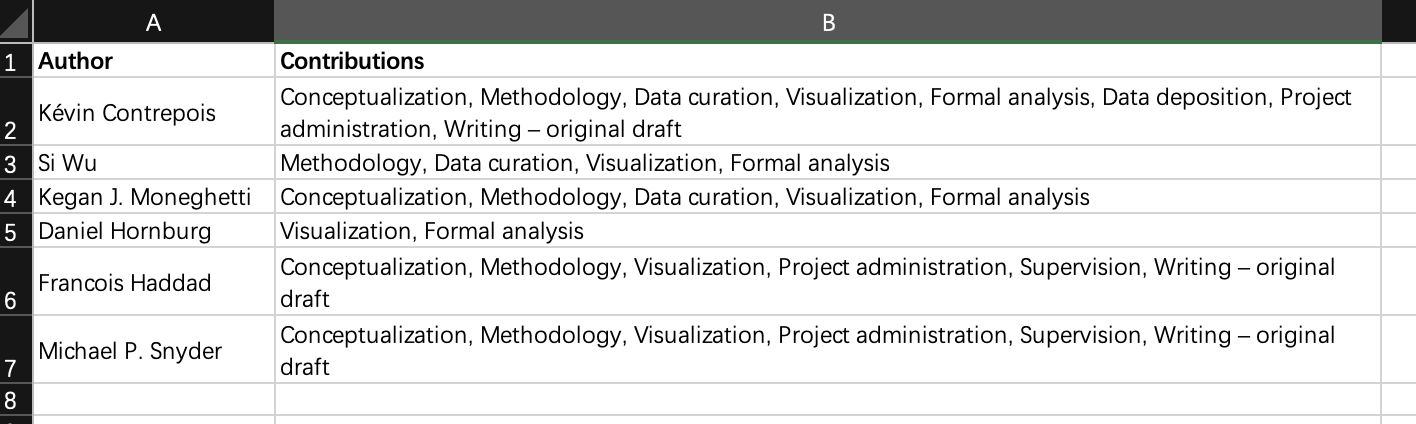The width and height of the screenshot is (1416, 424).
Task: Select the Michael P. Snyder cell
Action: click(153, 351)
